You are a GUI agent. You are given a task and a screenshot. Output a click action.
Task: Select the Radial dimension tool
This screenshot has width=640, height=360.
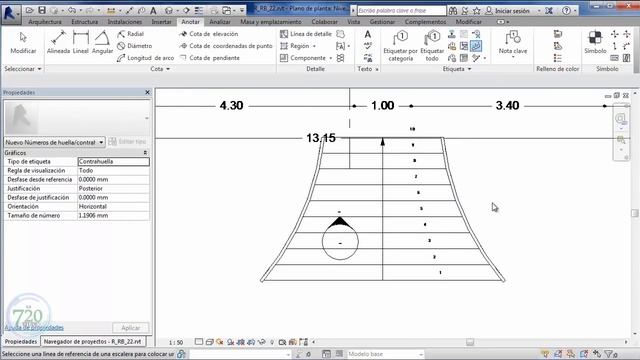coord(130,34)
